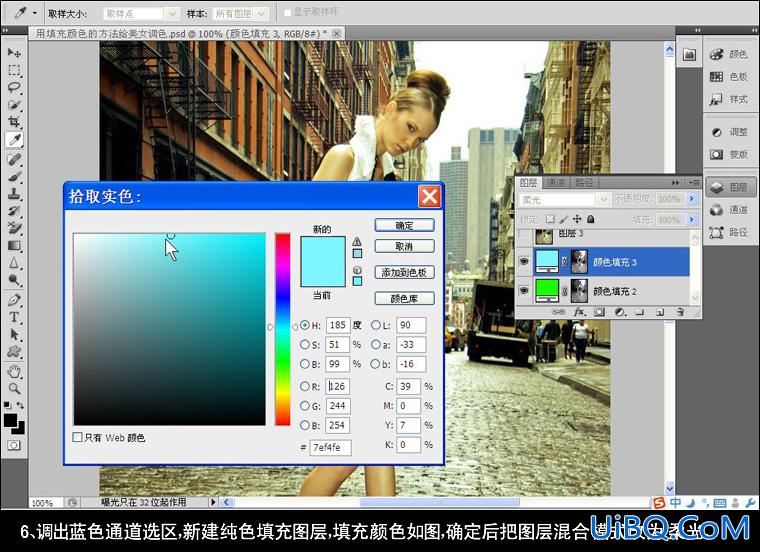Select the History Brush tool
Screen dimensions: 760x552
pos(14,211)
